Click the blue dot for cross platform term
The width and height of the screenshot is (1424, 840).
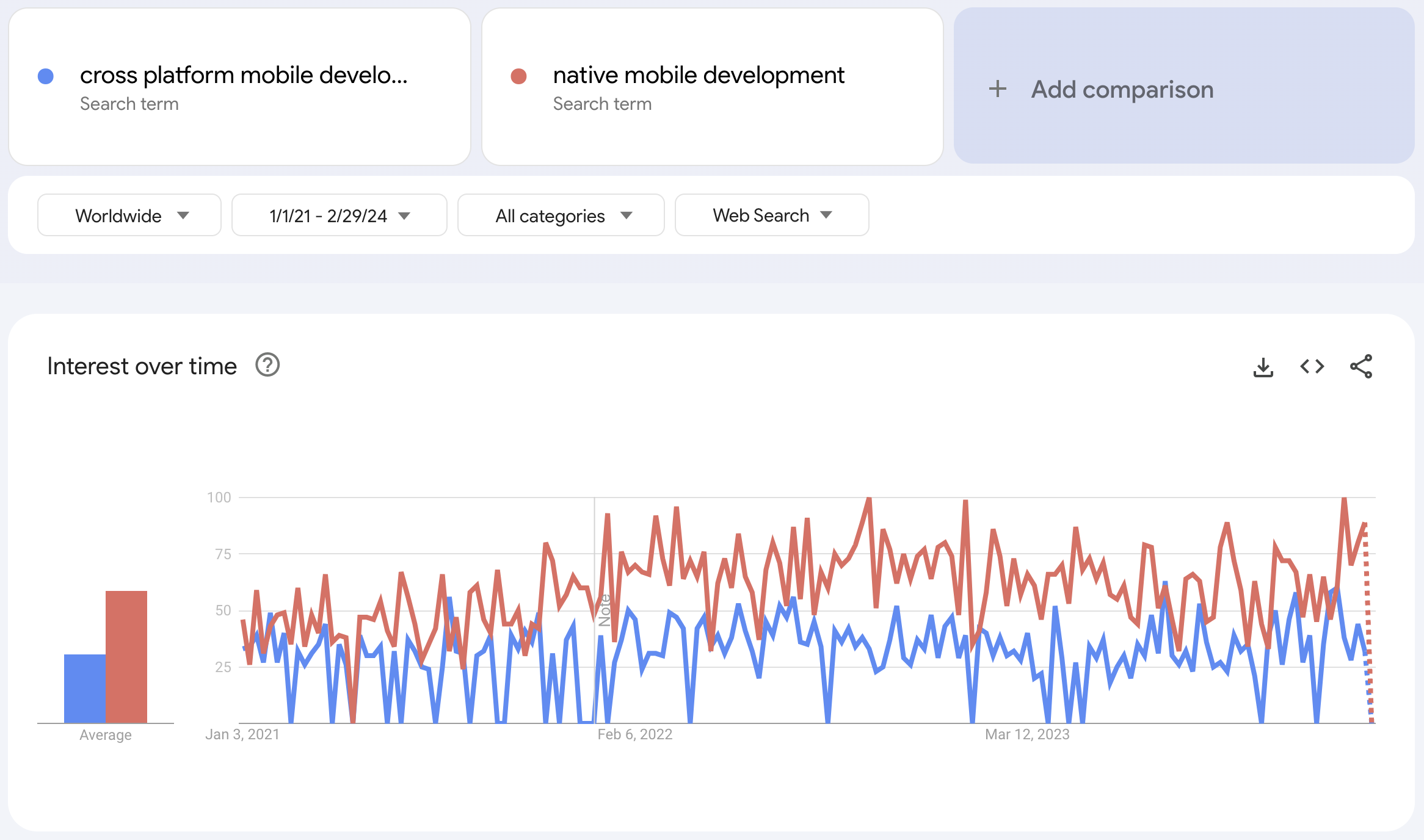(x=46, y=75)
